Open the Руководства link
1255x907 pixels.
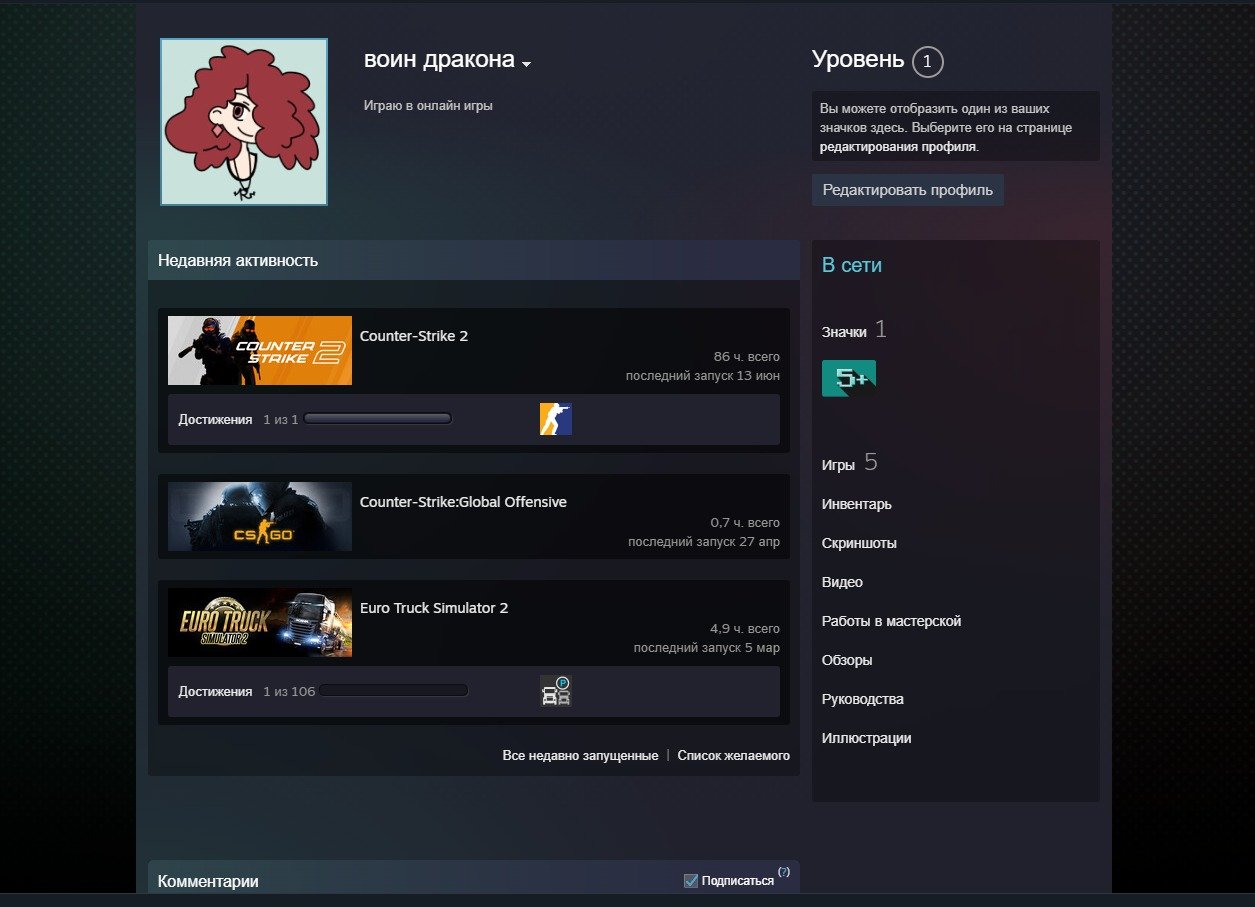[x=863, y=699]
